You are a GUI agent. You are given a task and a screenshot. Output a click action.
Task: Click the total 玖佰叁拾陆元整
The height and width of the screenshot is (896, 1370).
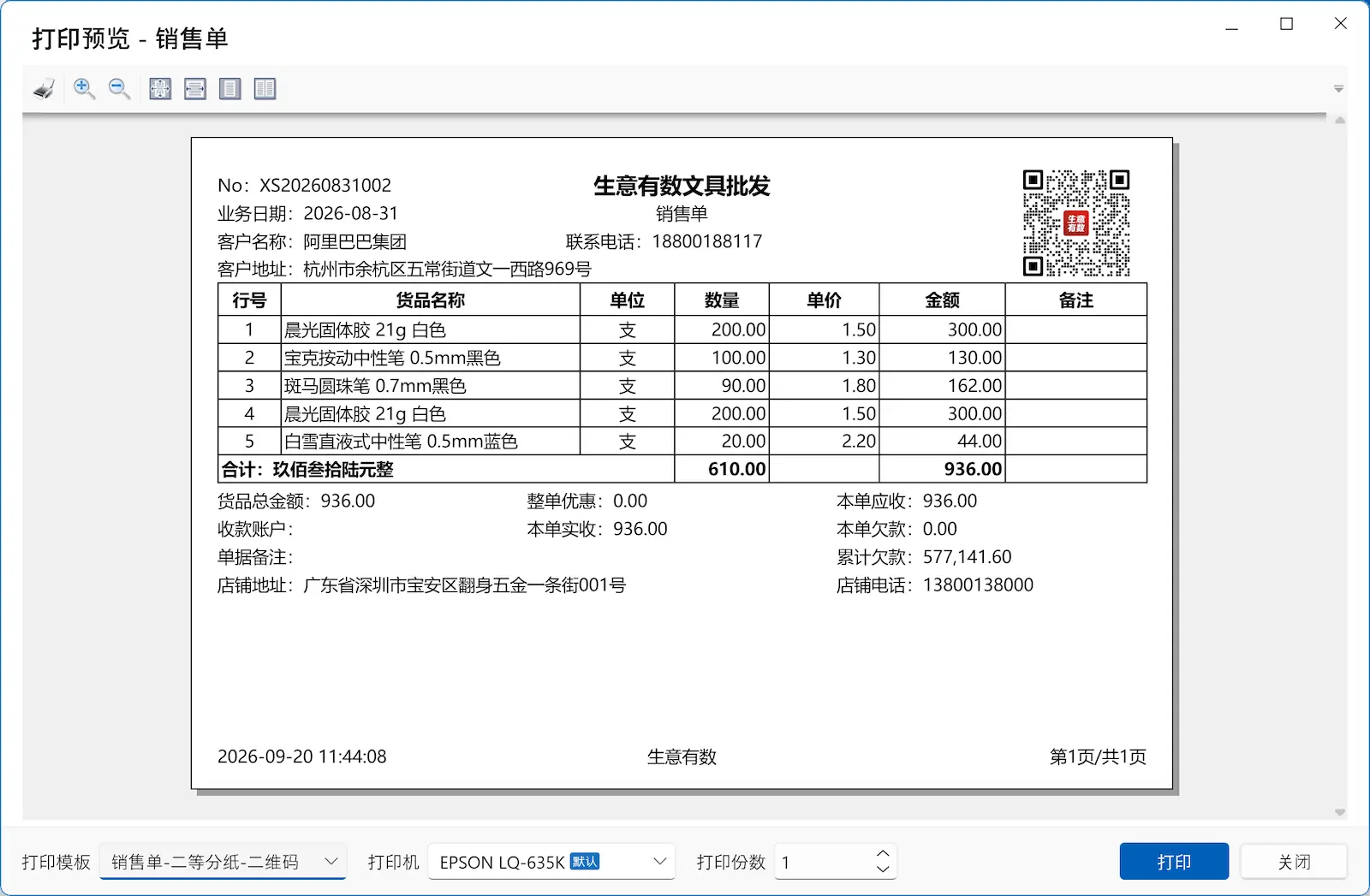(x=333, y=470)
